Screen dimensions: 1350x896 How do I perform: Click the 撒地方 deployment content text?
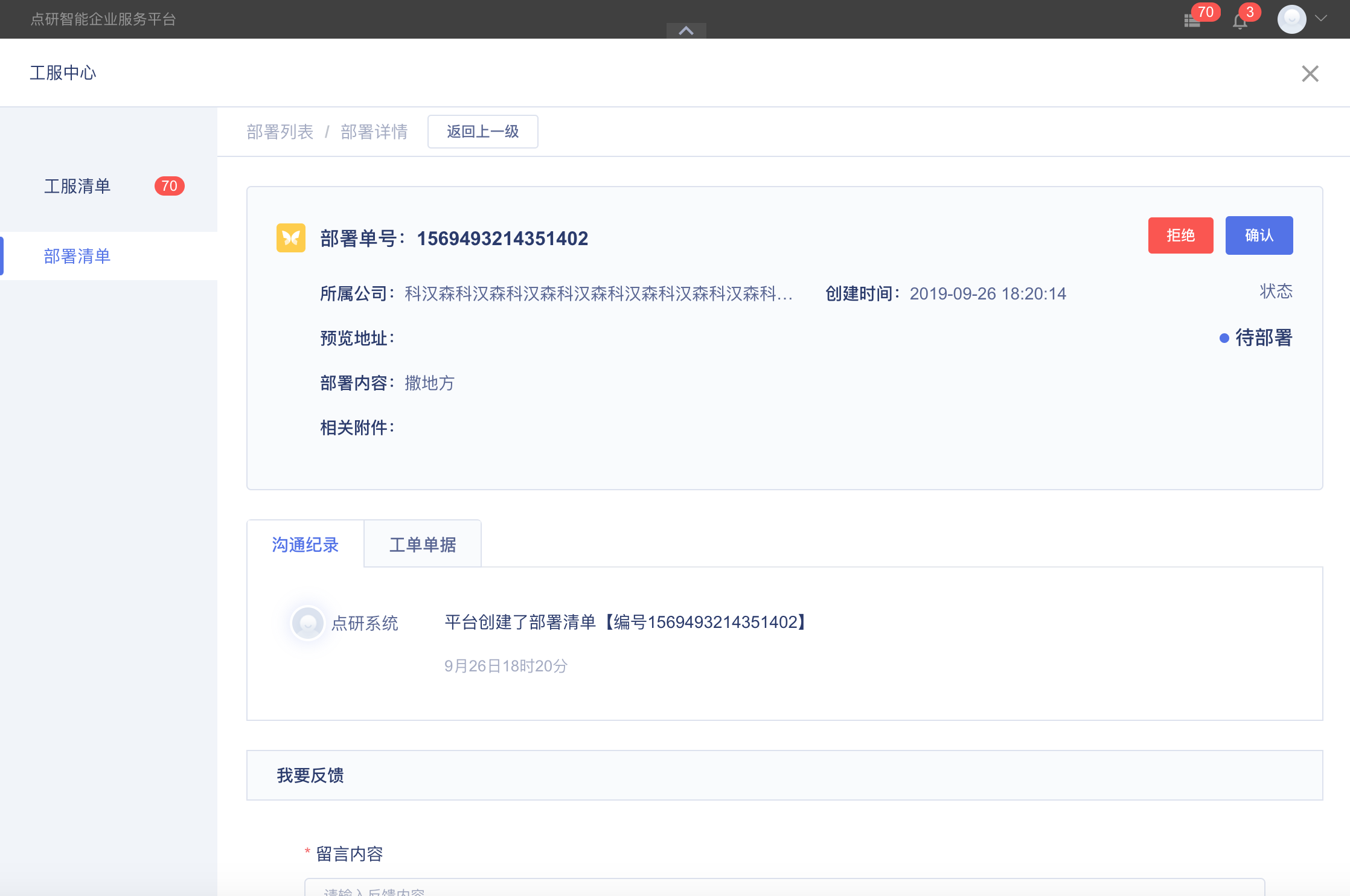click(x=429, y=383)
